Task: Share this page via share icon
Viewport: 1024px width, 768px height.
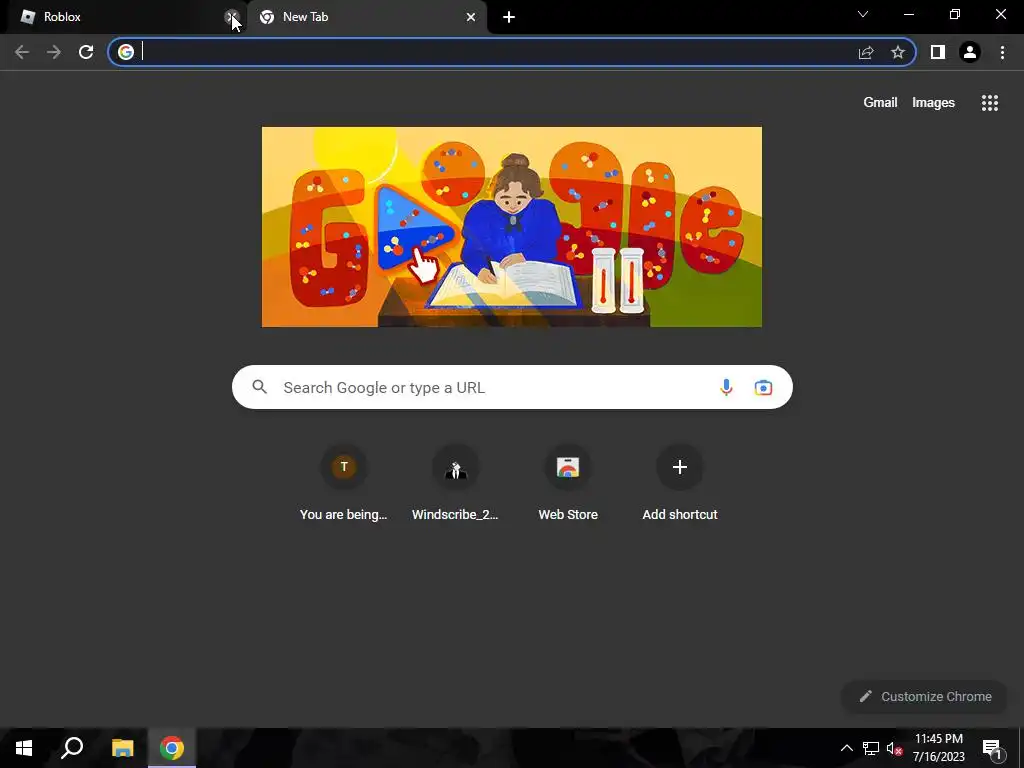Action: pos(866,52)
